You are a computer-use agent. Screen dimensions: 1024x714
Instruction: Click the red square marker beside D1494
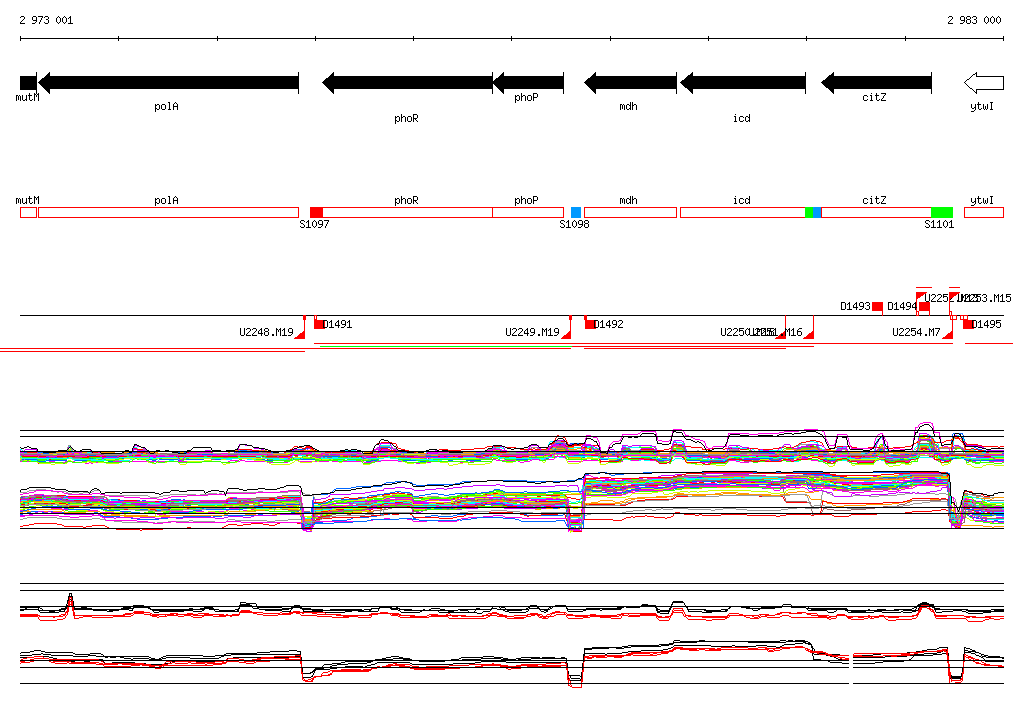tap(924, 306)
